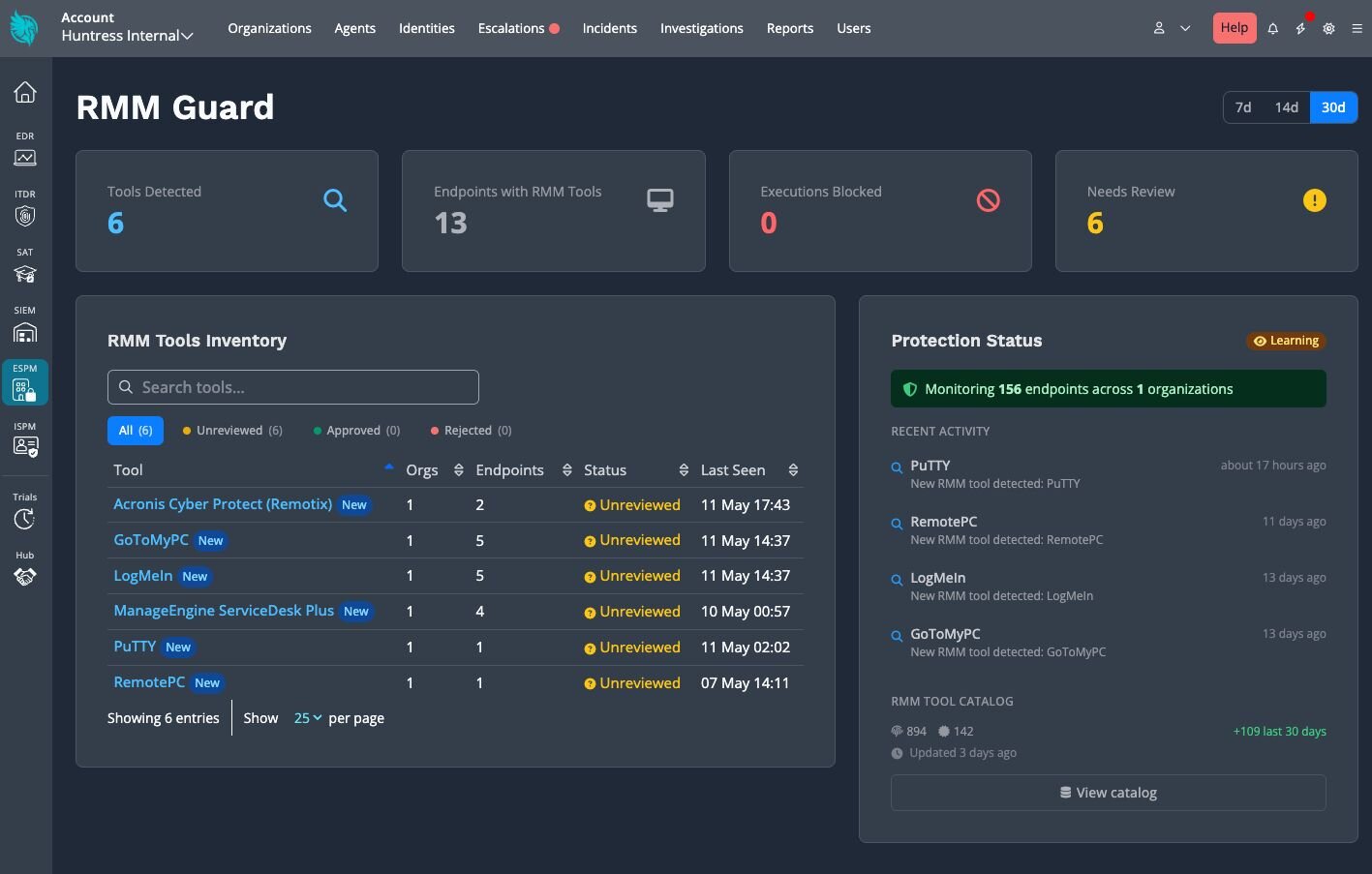This screenshot has height=874, width=1372.
Task: Select the 7d time range
Action: click(x=1243, y=107)
